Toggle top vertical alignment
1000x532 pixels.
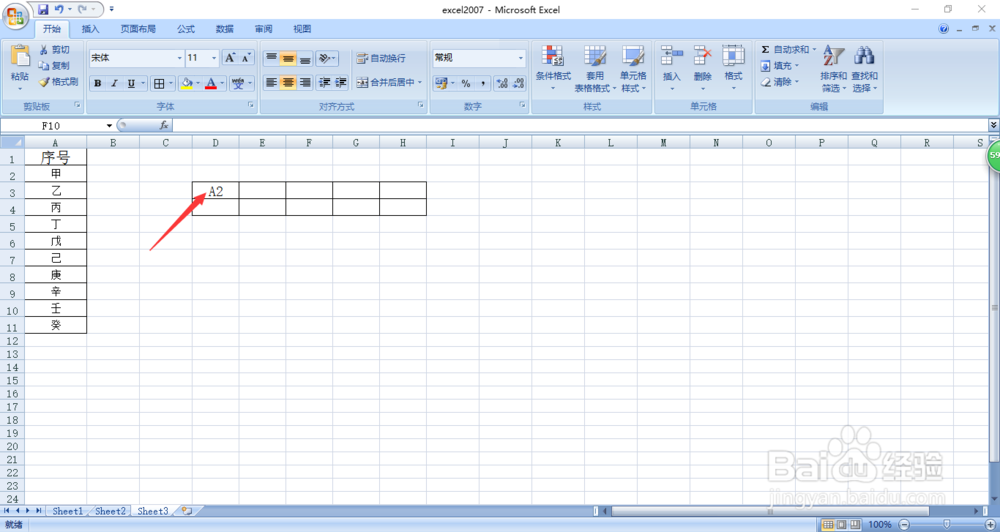[272, 58]
